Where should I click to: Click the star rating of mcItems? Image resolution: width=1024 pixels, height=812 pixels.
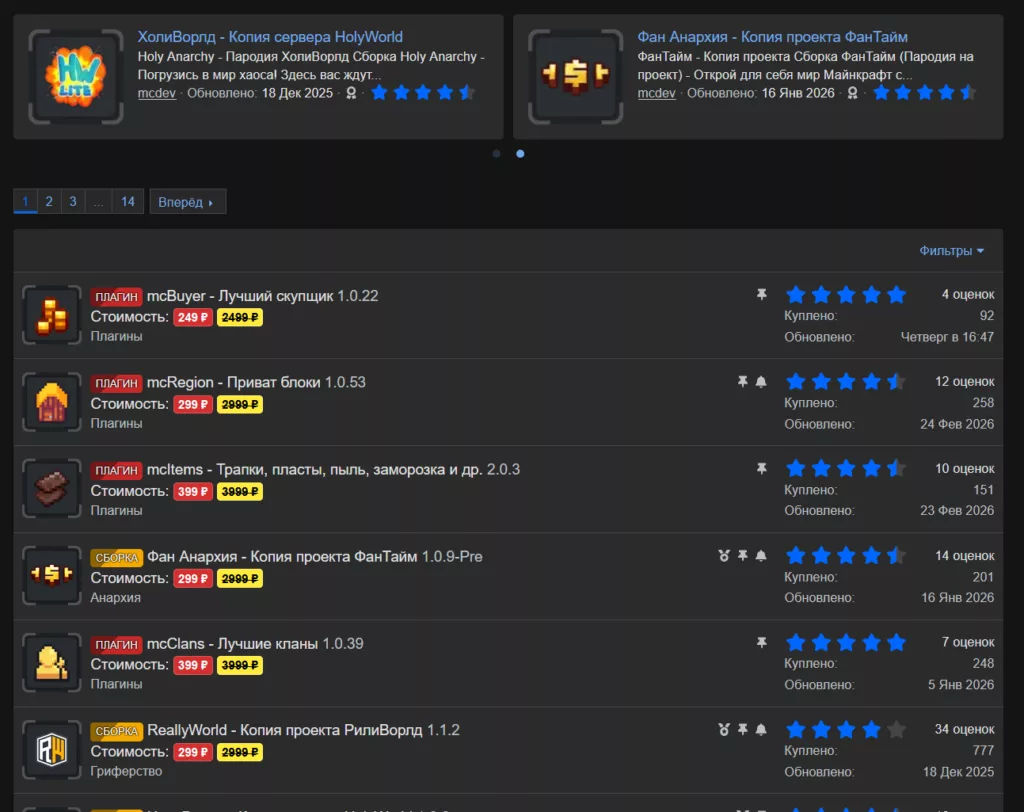(846, 469)
